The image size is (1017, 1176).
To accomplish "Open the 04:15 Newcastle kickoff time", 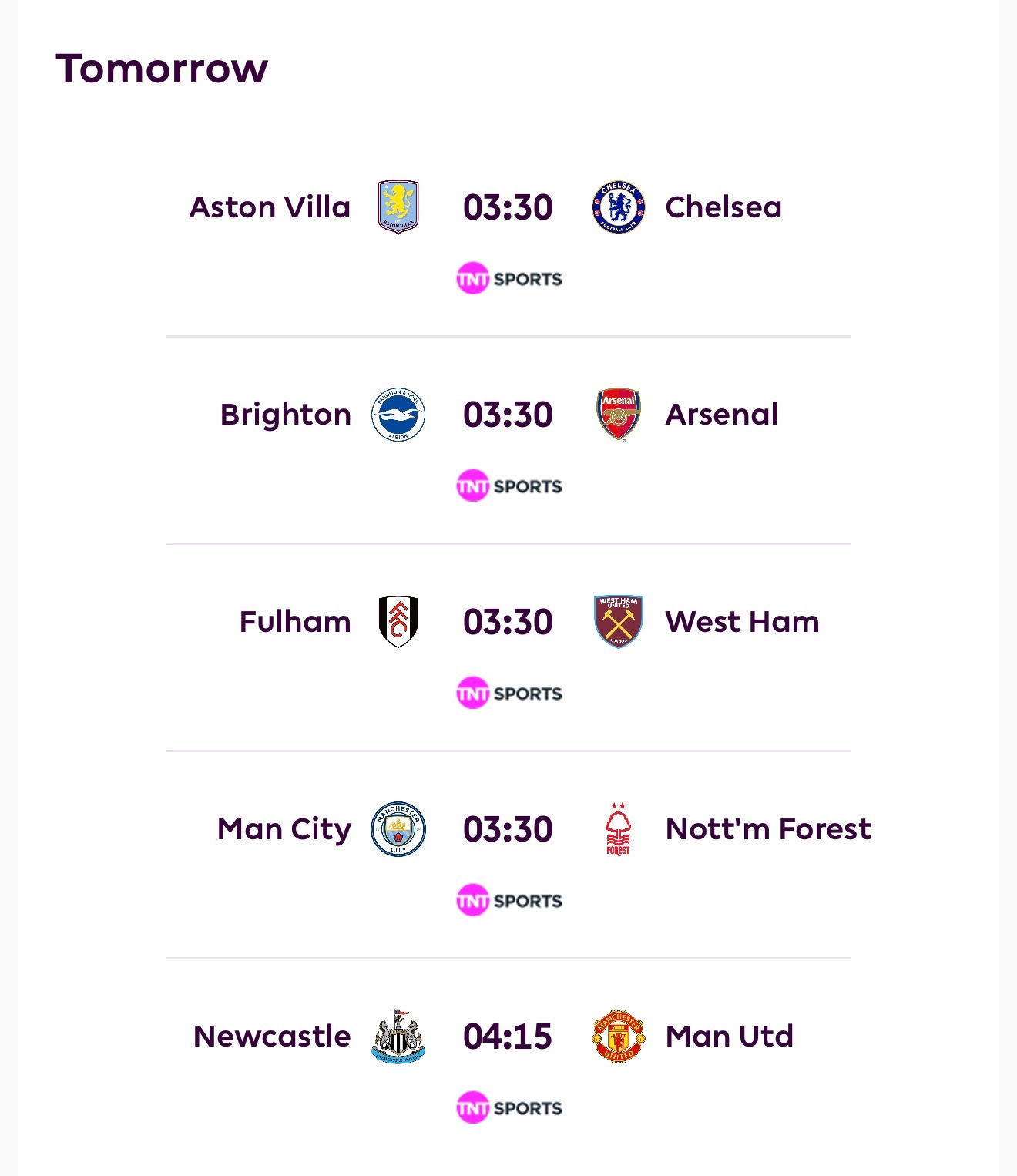I will (508, 1037).
